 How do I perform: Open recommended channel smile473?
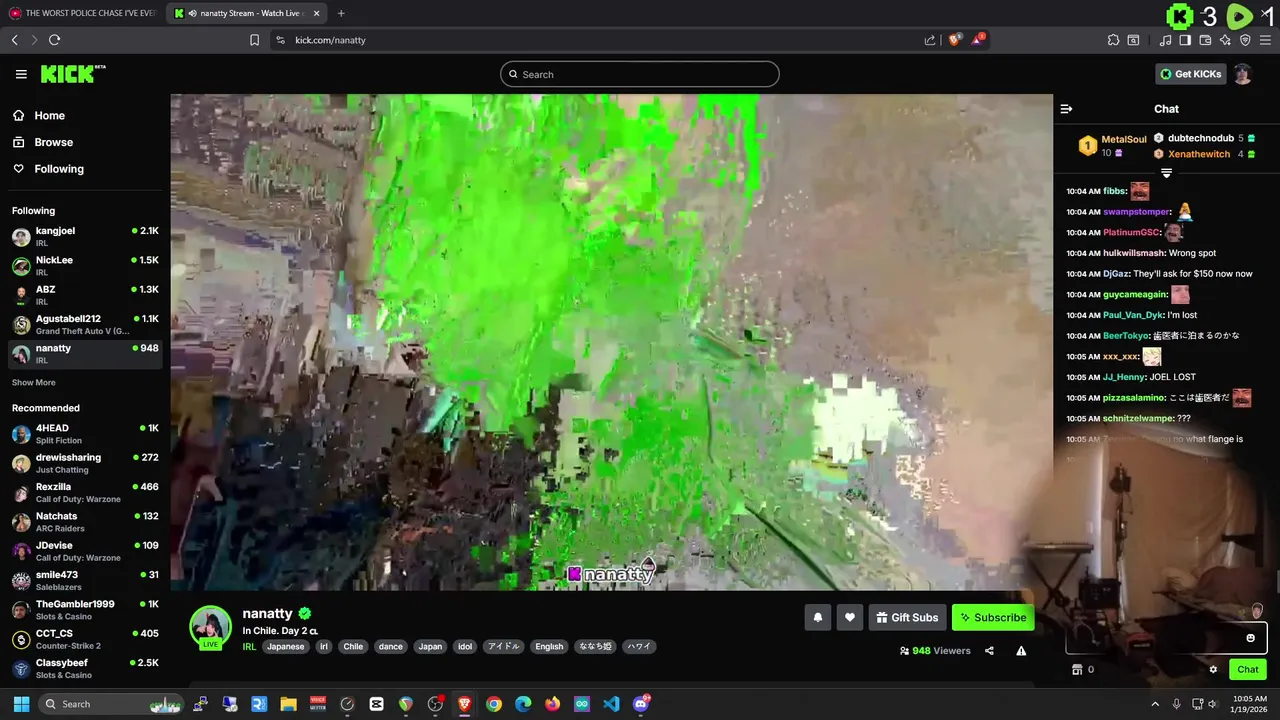[85, 580]
